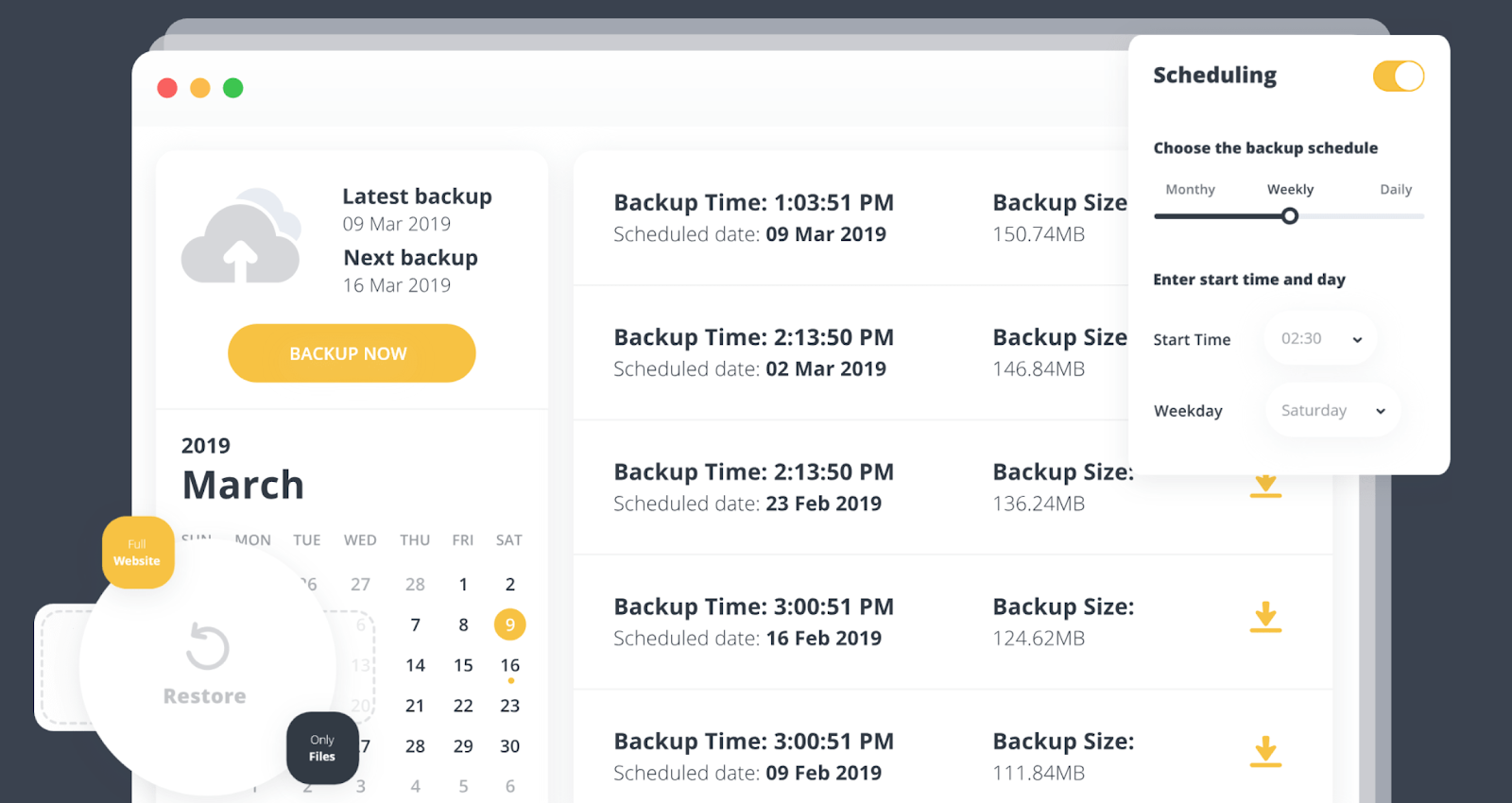Select the Full Website restore option
The image size is (1512, 803).
(138, 553)
